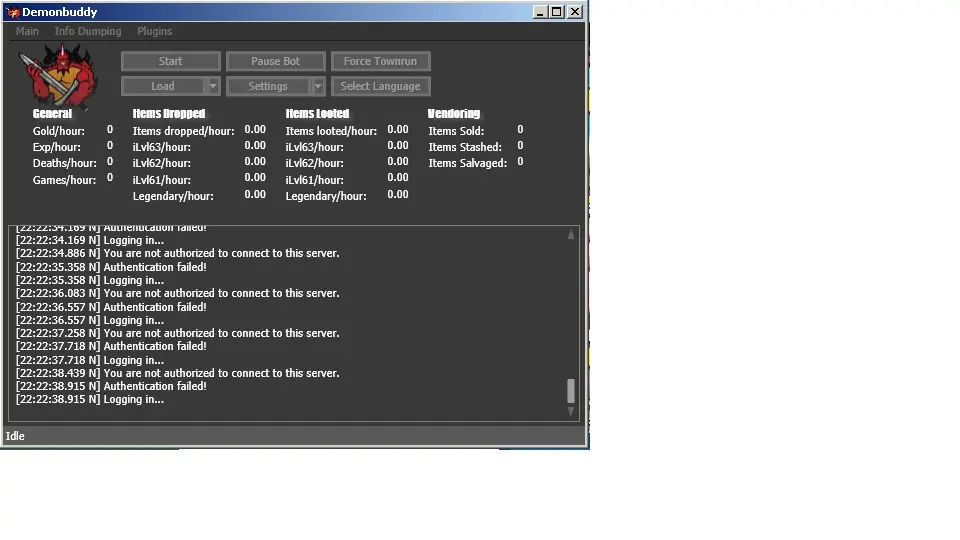Open the Plugins tab
Screen dimensions: 960x540
point(154,31)
